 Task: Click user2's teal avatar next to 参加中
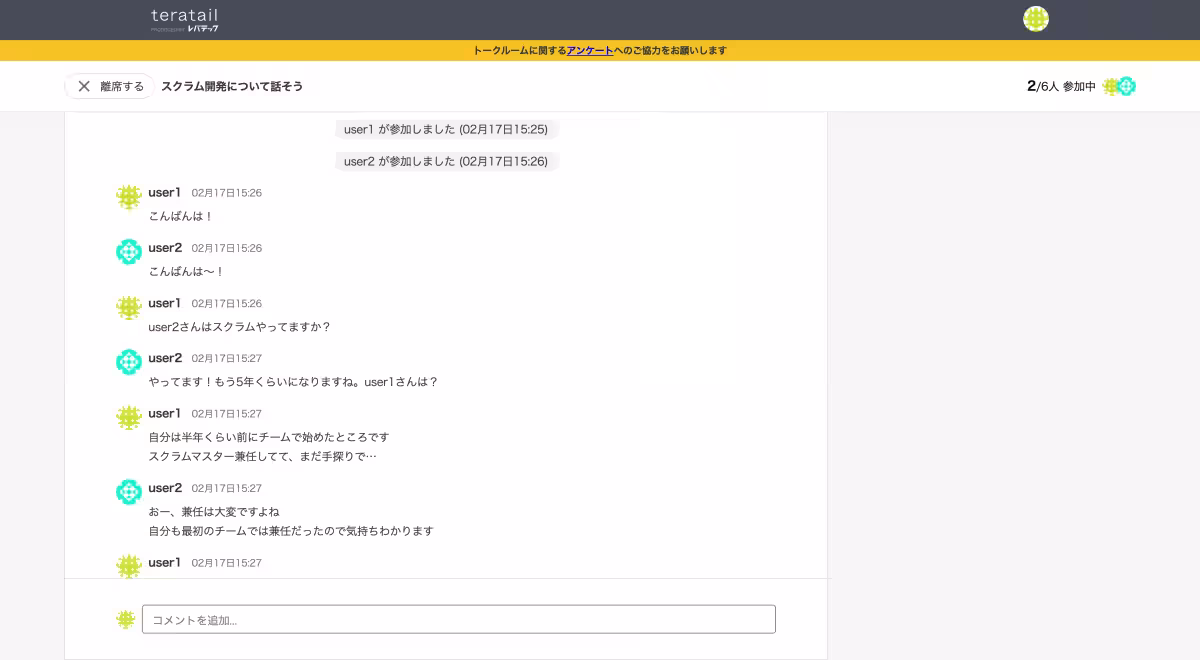click(x=1126, y=86)
